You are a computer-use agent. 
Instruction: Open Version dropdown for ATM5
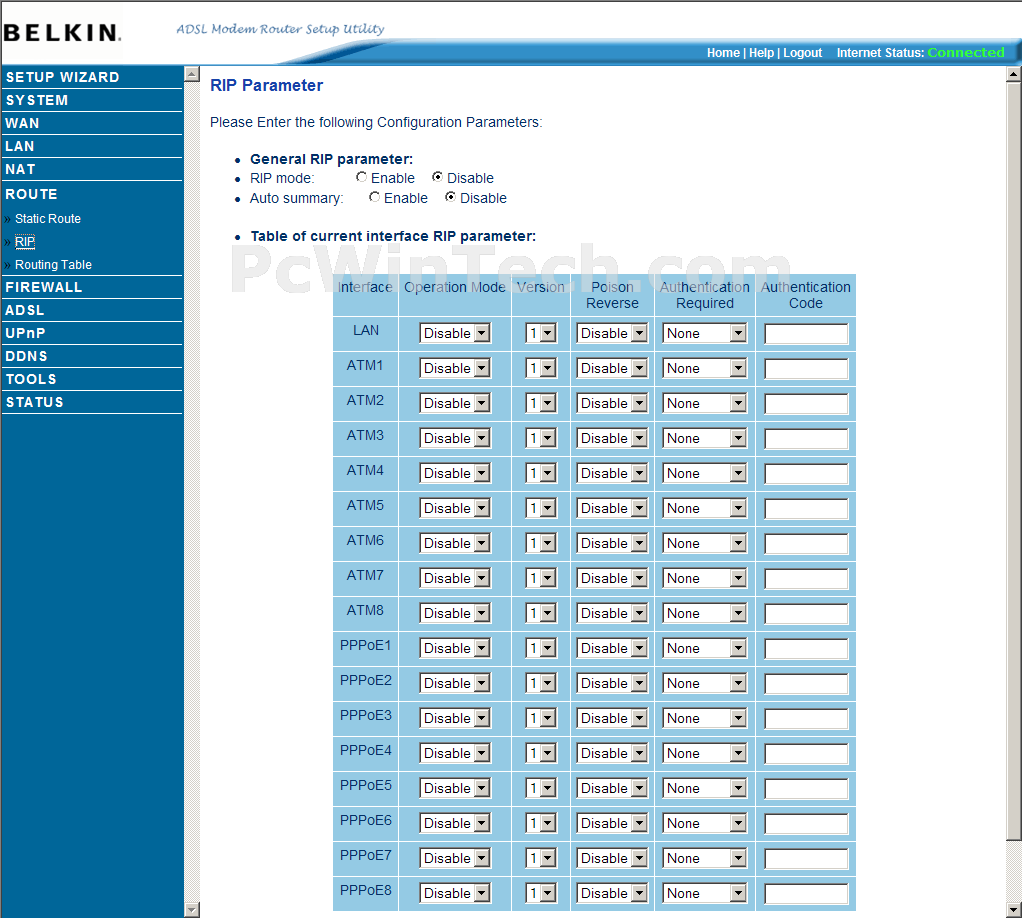click(541, 509)
